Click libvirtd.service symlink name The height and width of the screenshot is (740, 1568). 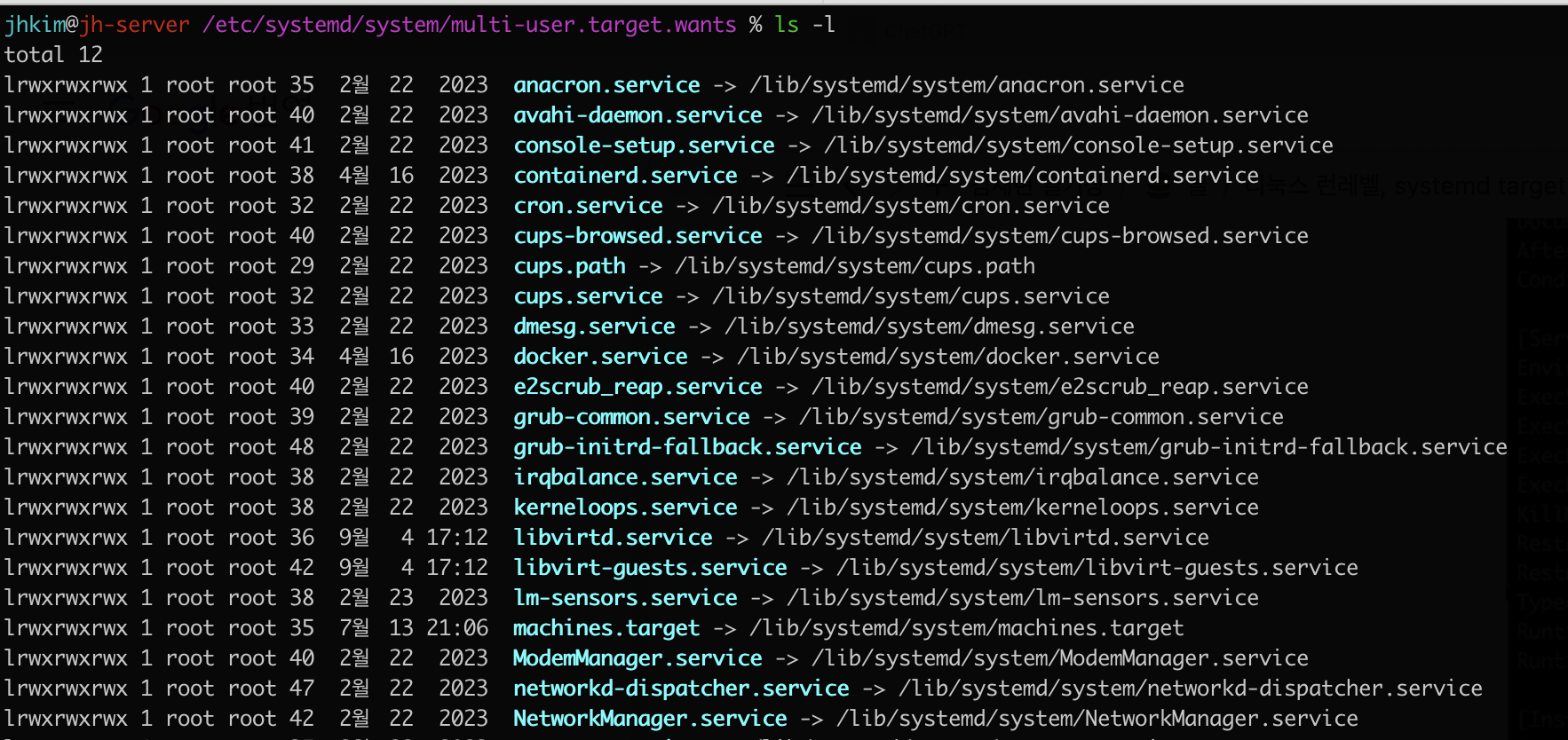point(613,538)
